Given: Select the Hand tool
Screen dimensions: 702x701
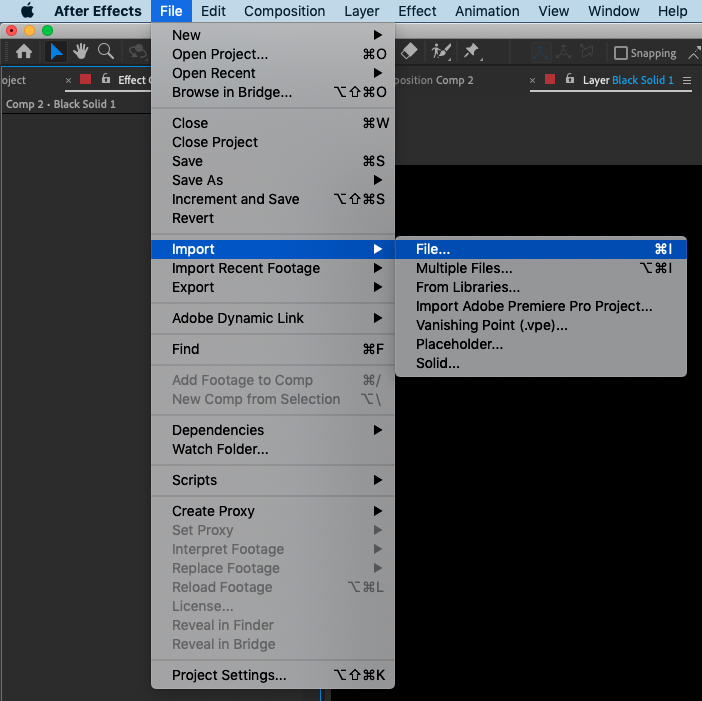Looking at the screenshot, I should [81, 52].
